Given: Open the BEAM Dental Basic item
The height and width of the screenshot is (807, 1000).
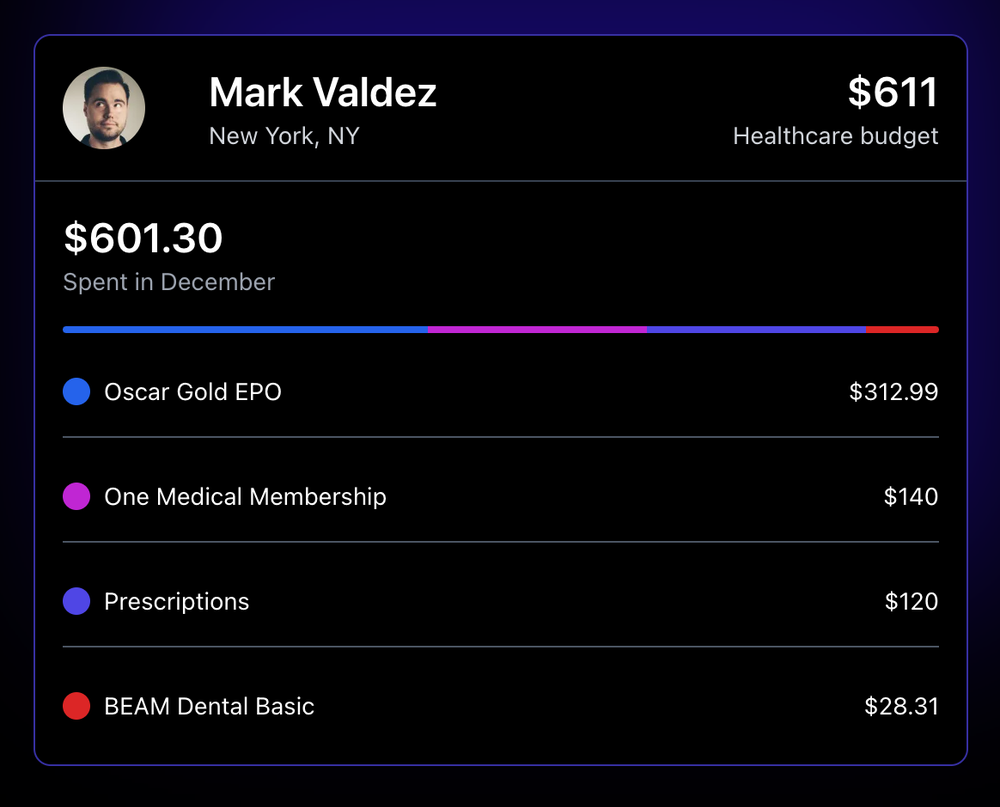Looking at the screenshot, I should click(x=501, y=706).
